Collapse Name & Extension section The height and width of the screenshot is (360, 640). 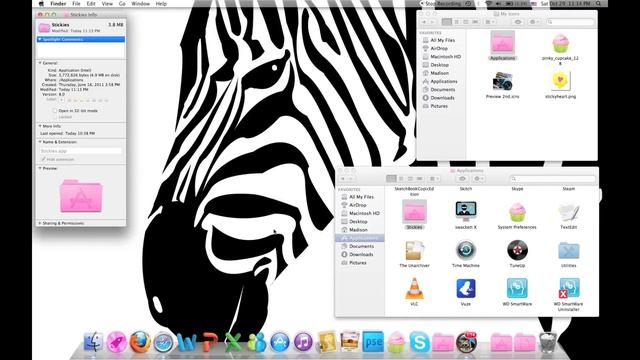[x=40, y=142]
